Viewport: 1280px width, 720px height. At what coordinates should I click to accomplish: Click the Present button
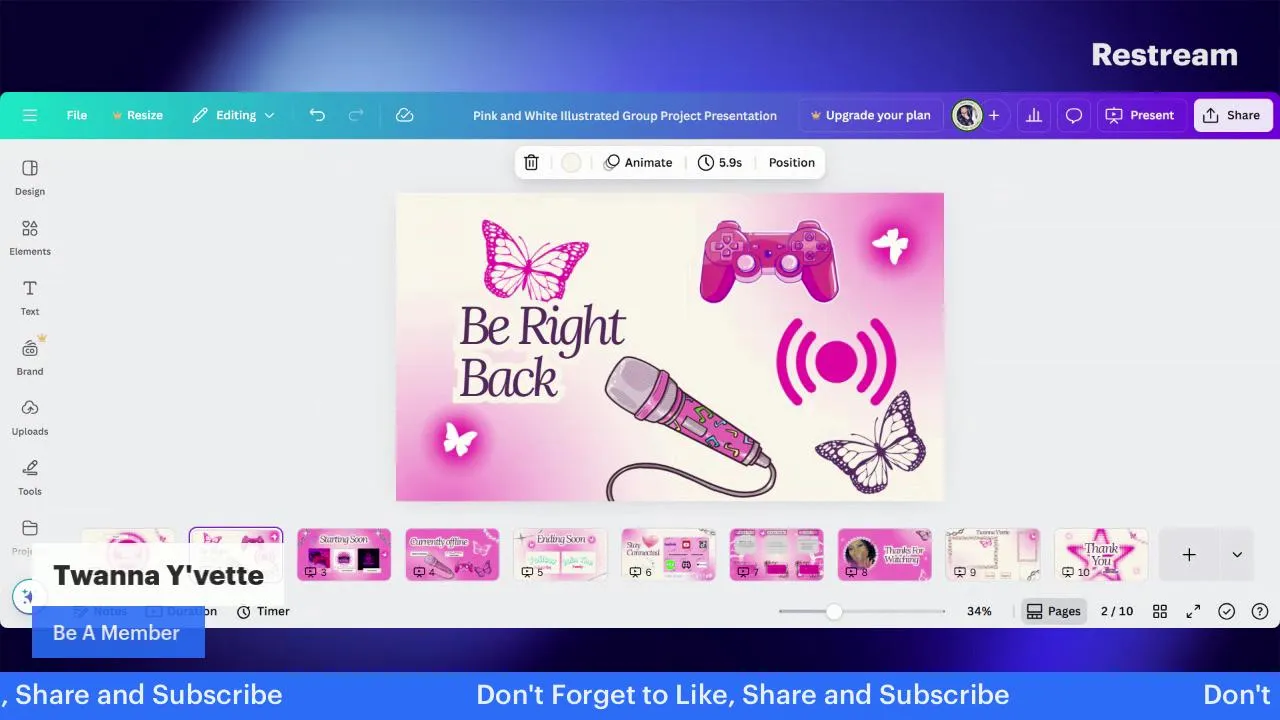pos(1141,115)
